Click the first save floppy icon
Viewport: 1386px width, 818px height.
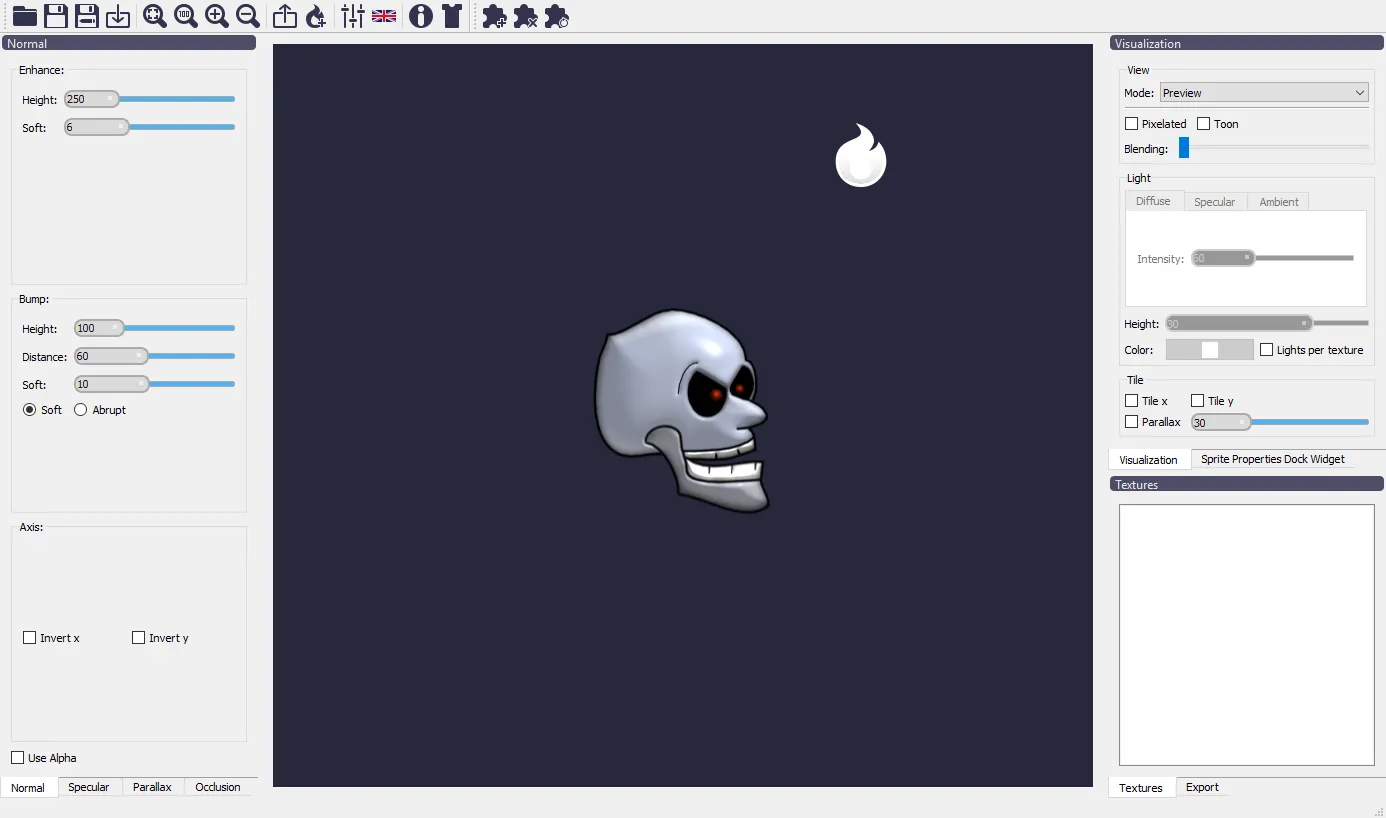pyautogui.click(x=56, y=16)
